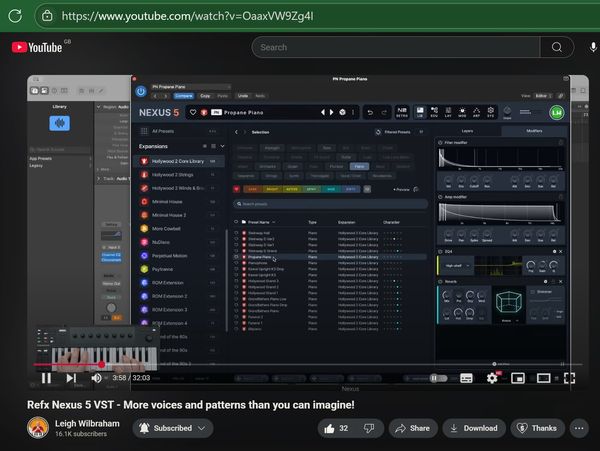Submit search with the magnifier button

click(557, 47)
